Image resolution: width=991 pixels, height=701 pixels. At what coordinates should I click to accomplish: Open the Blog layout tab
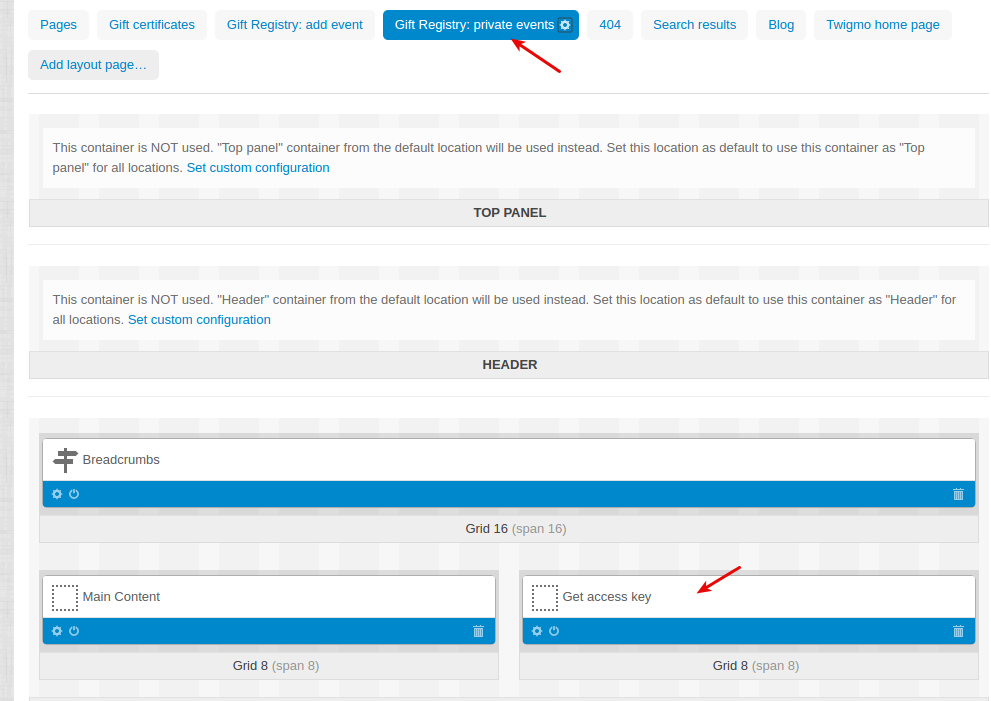tap(781, 25)
